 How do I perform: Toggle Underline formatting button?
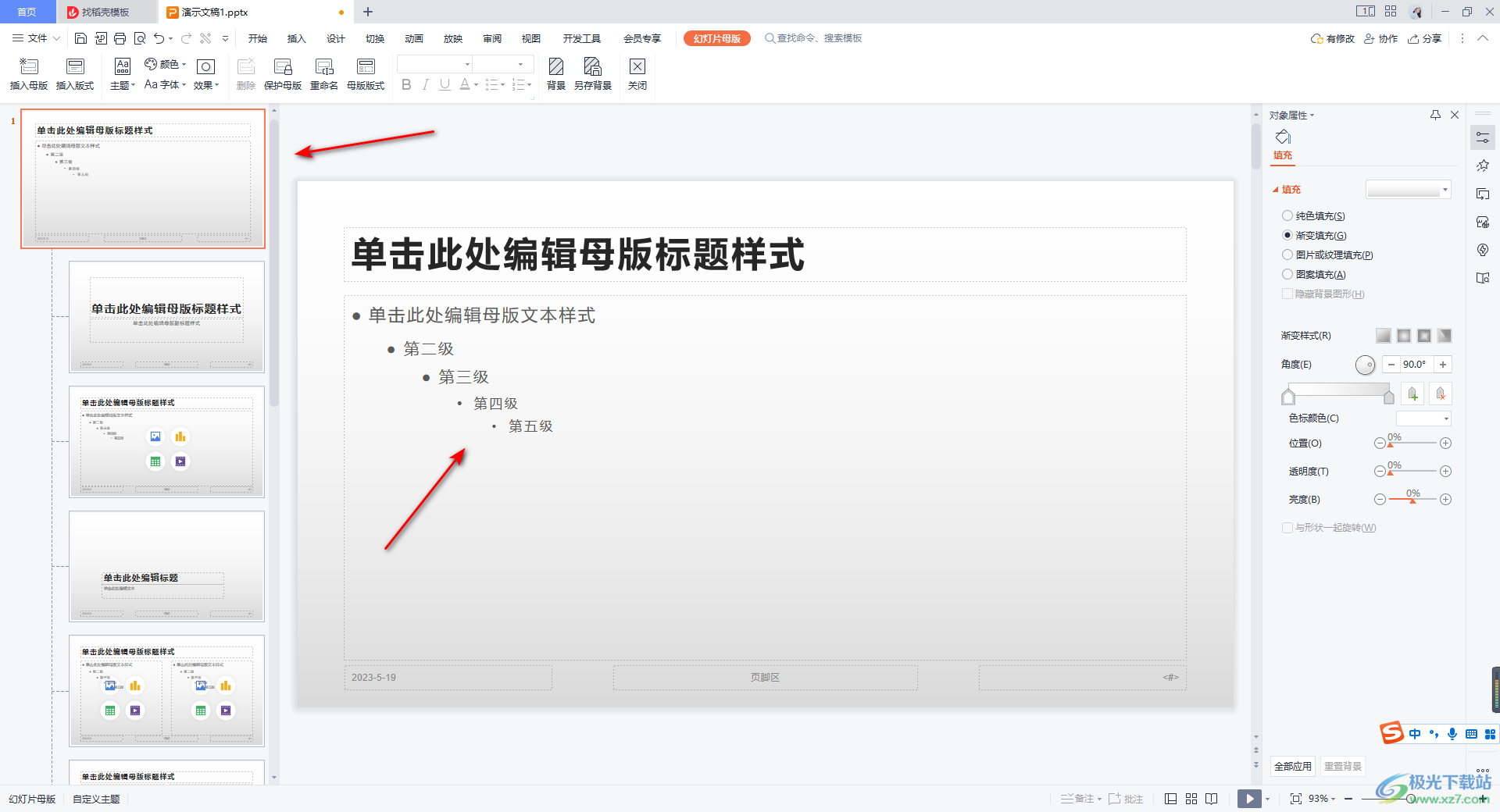(445, 84)
